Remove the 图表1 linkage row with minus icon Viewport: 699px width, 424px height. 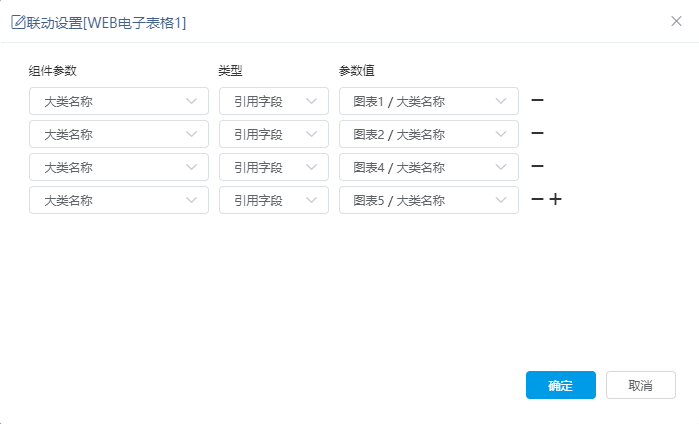pyautogui.click(x=537, y=100)
